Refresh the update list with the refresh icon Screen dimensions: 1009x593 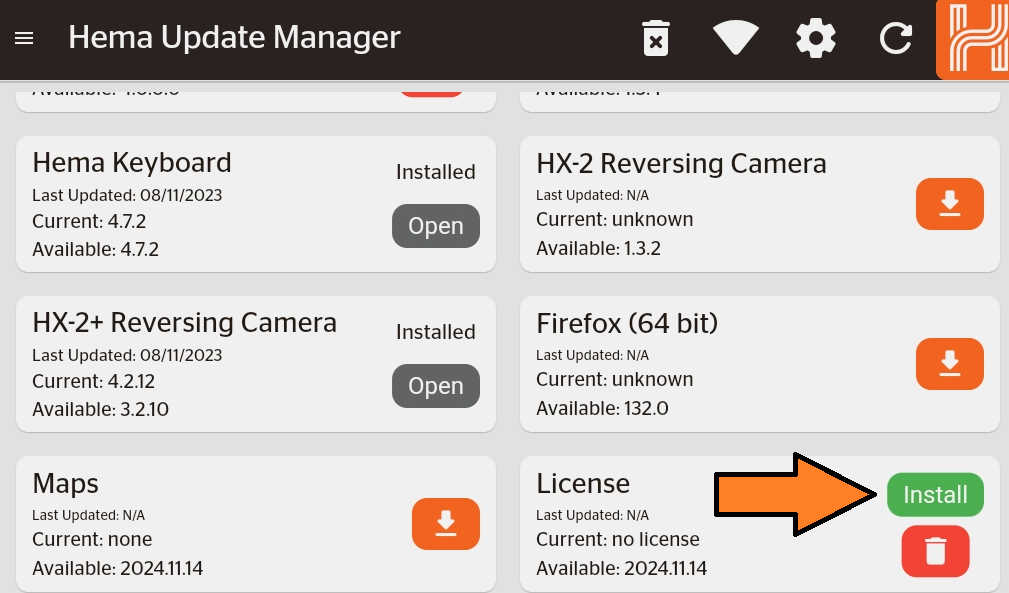(895, 38)
